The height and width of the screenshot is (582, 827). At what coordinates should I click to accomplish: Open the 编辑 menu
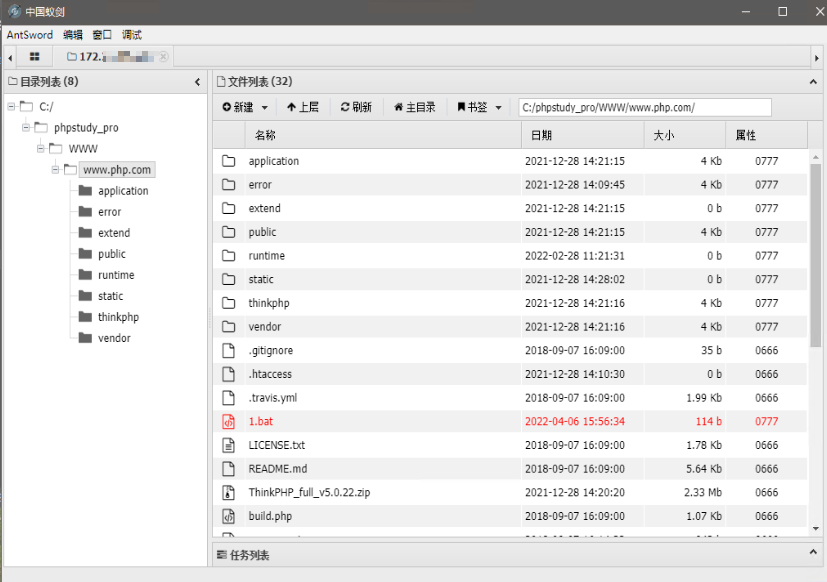pyautogui.click(x=73, y=35)
